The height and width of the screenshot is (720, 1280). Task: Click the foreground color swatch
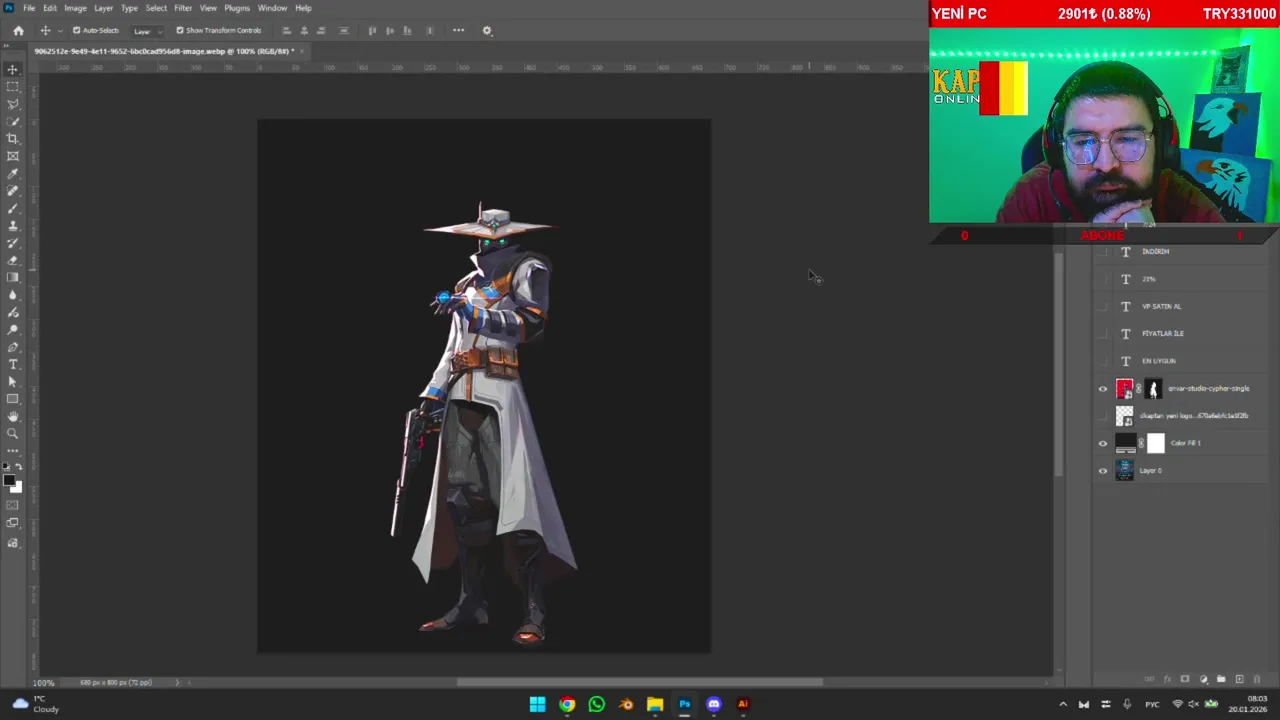pyautogui.click(x=9, y=481)
